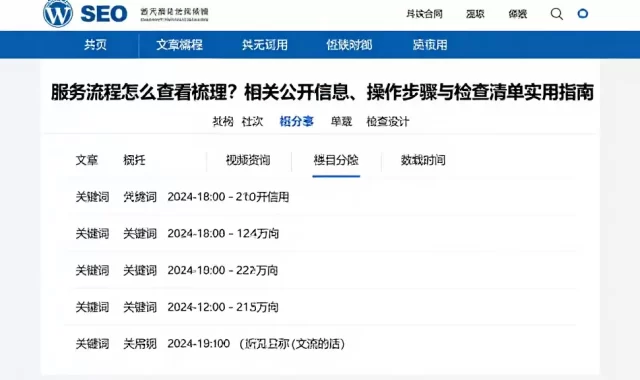
Task: Switch to the tab right of 文章
Action: tap(134, 160)
